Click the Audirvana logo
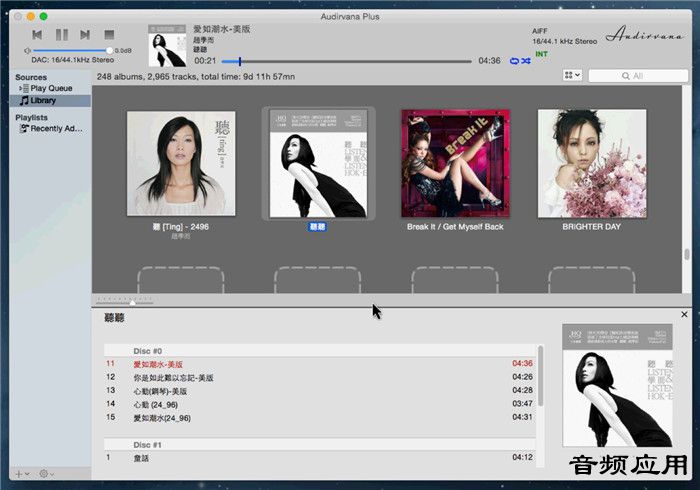Viewport: 700px width, 490px height. (645, 35)
